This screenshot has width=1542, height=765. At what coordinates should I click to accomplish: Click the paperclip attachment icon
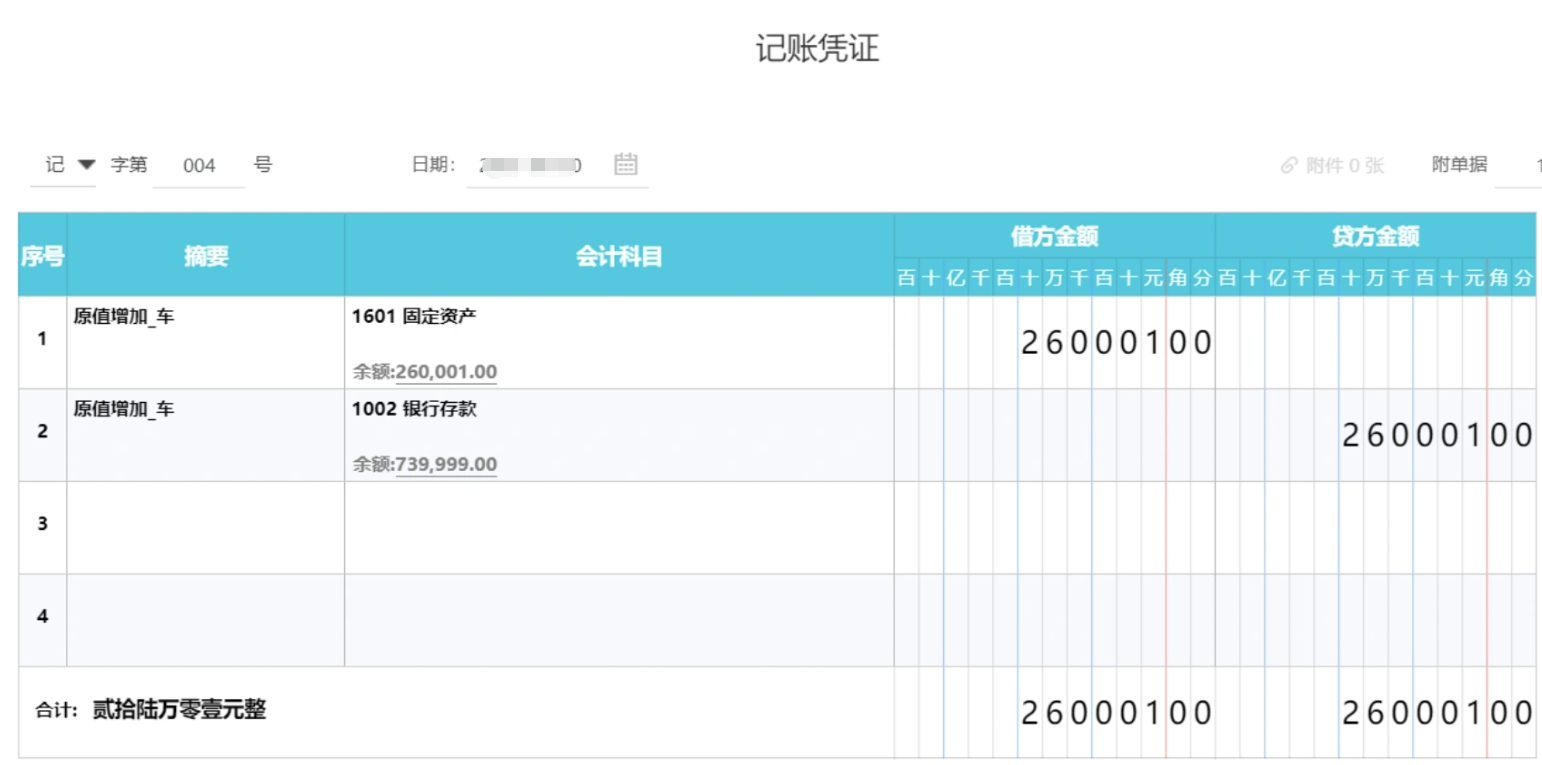tap(1288, 165)
